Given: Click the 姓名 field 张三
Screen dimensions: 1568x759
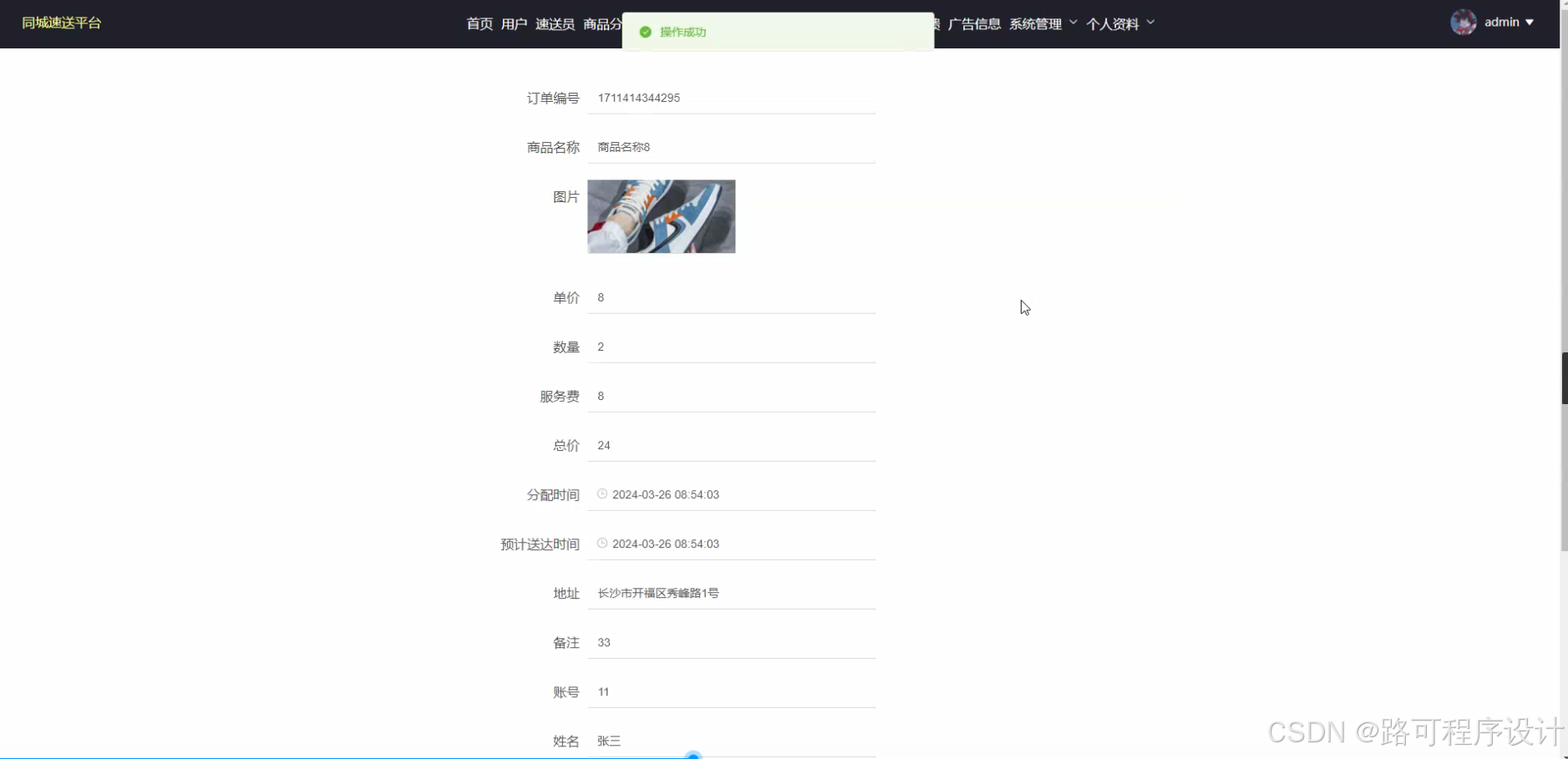Looking at the screenshot, I should click(731, 741).
